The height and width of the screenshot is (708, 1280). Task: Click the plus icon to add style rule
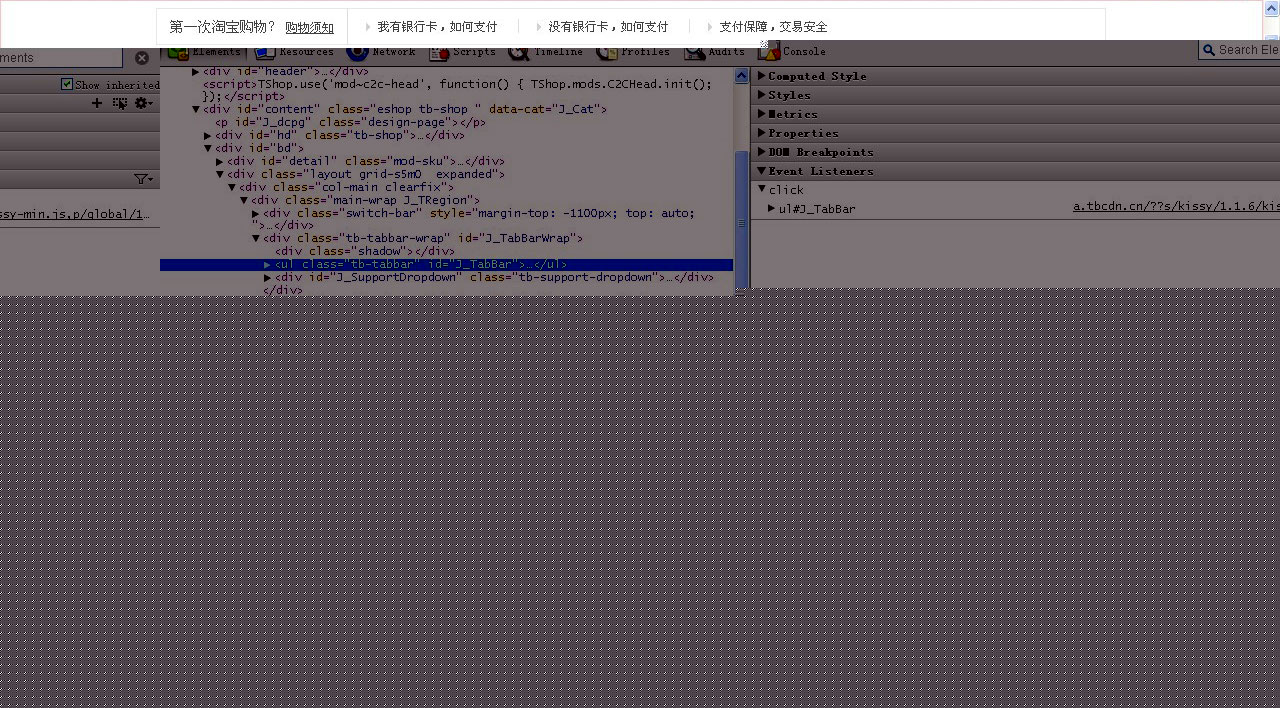click(96, 103)
